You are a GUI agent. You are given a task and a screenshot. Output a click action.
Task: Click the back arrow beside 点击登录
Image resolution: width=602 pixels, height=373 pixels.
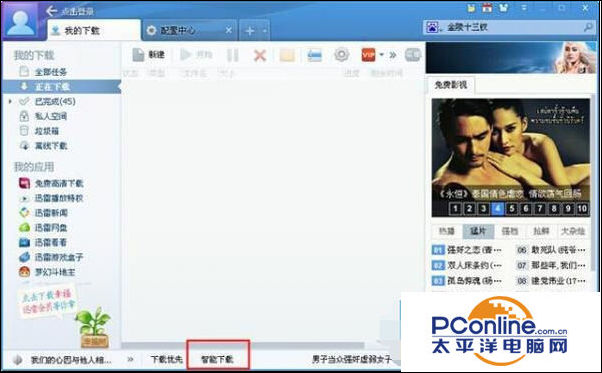[x=51, y=11]
